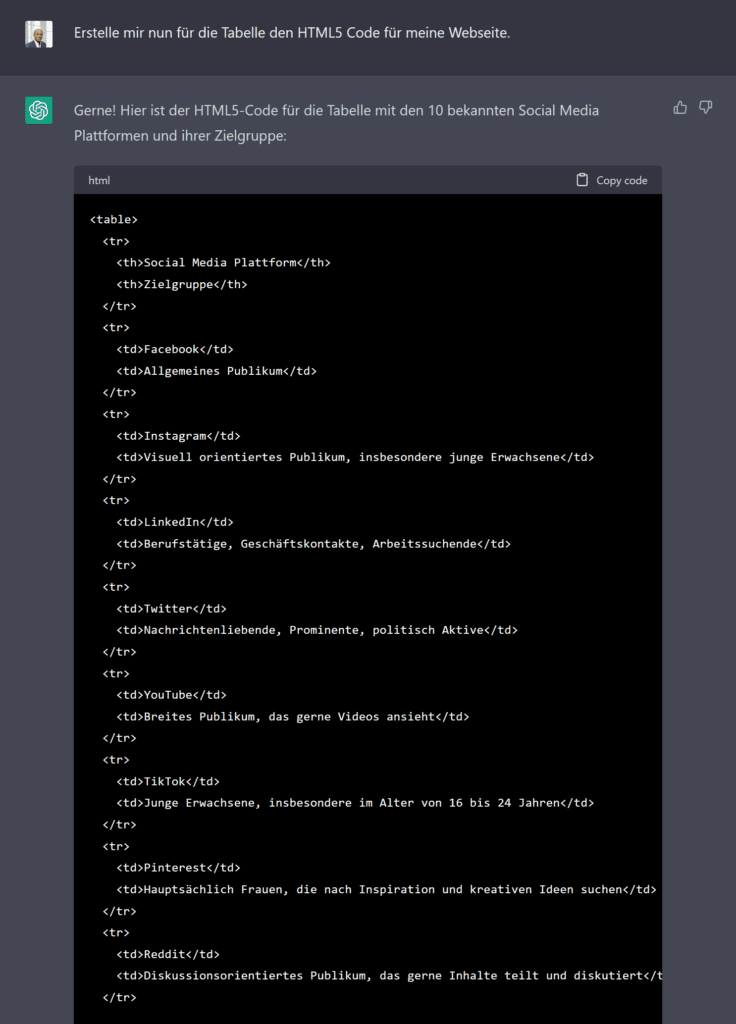Click the Diskussionsorientiertes Publikum code line
The image size is (736, 1024).
tap(389, 976)
